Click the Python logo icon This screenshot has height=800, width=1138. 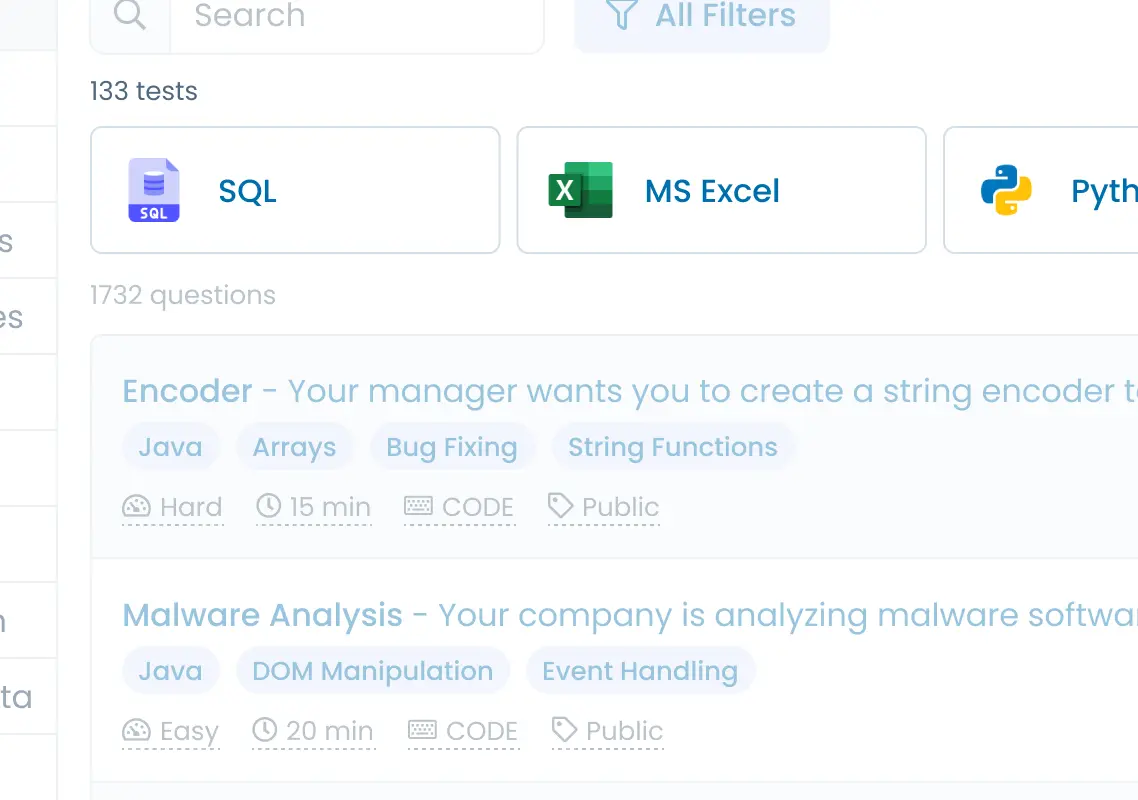pos(1006,190)
